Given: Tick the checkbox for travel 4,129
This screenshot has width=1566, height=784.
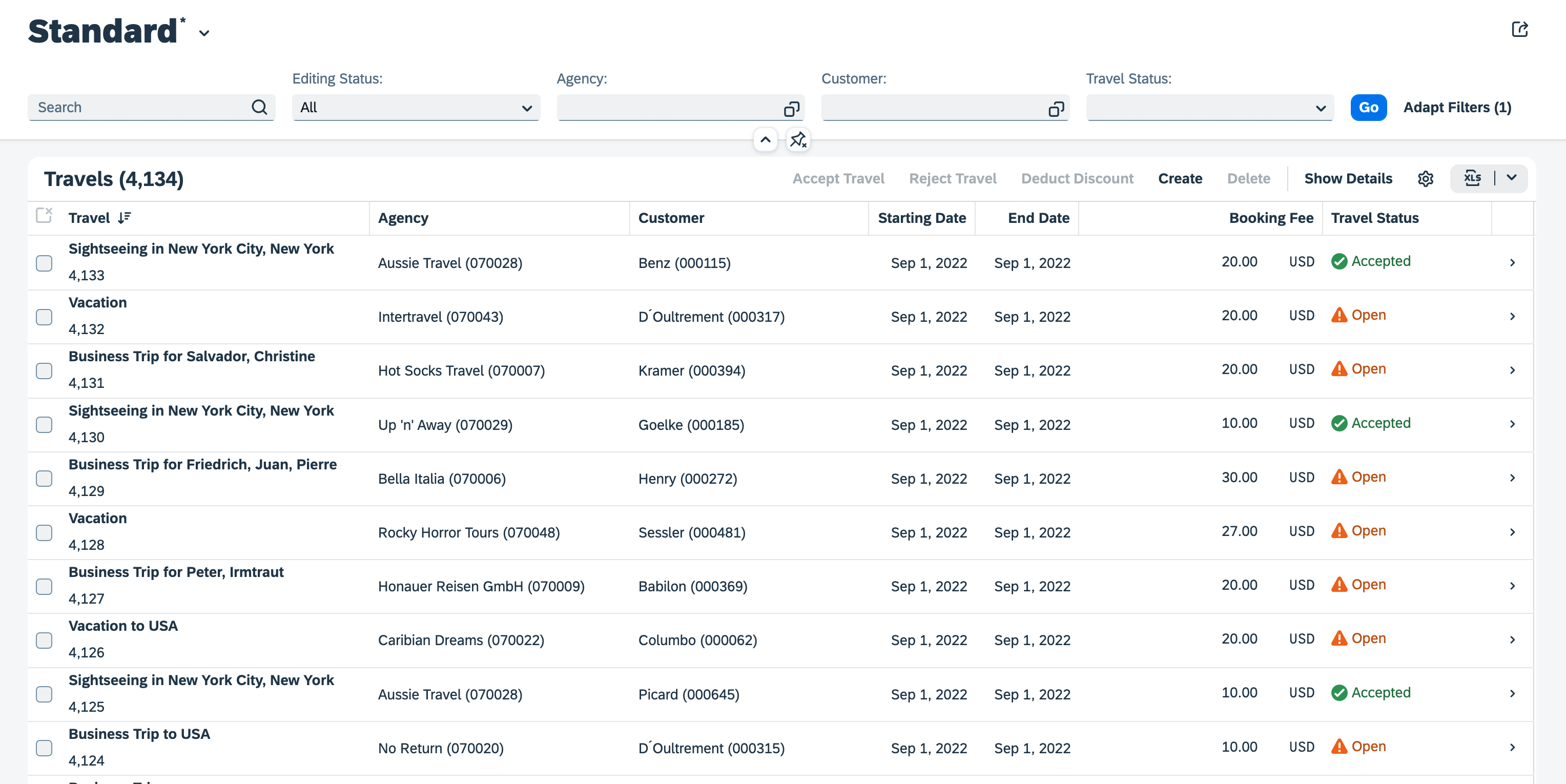Looking at the screenshot, I should [x=45, y=479].
